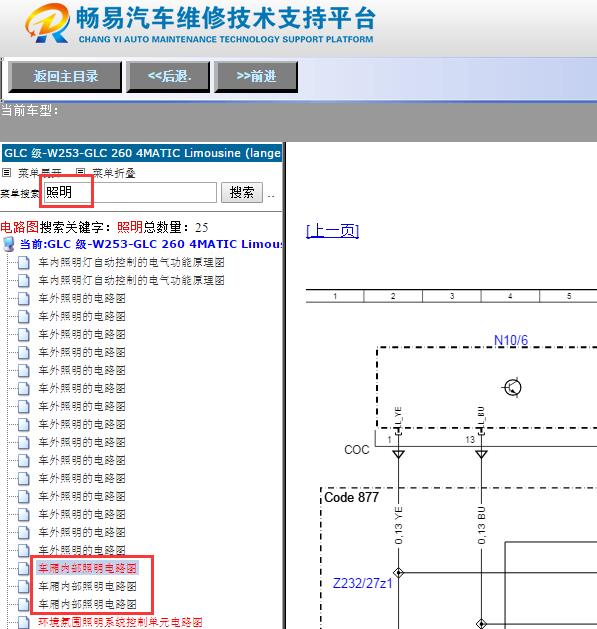
Task: Click diagram column header 5
Action: 569,296
